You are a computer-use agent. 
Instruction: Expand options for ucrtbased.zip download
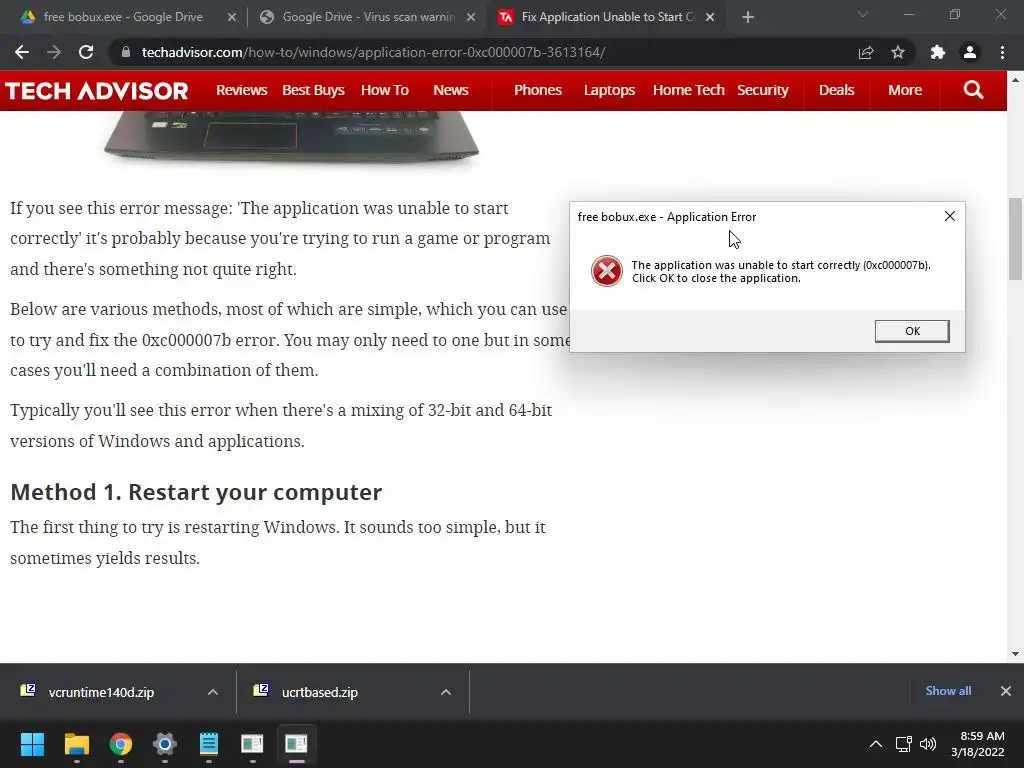tap(445, 692)
